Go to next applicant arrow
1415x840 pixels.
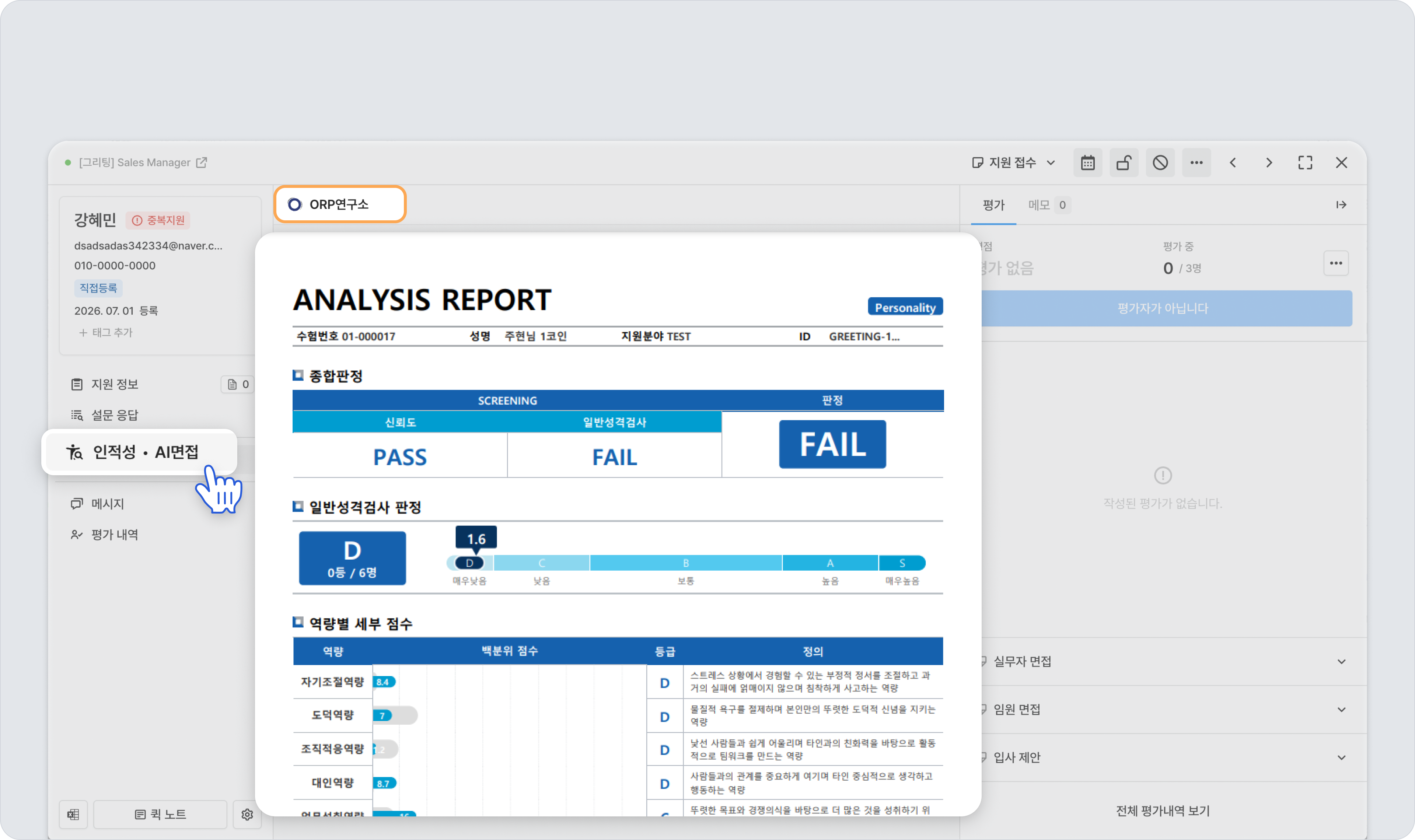coord(1269,163)
